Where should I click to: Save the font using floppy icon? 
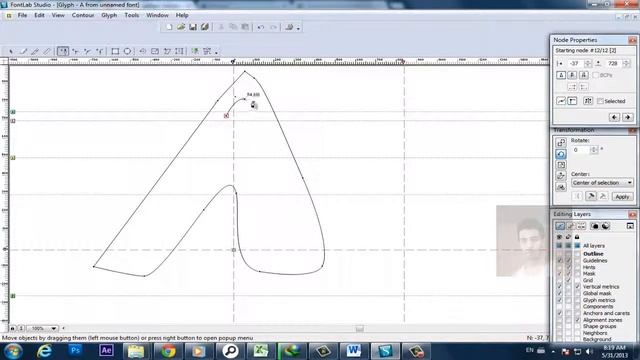click(193, 27)
